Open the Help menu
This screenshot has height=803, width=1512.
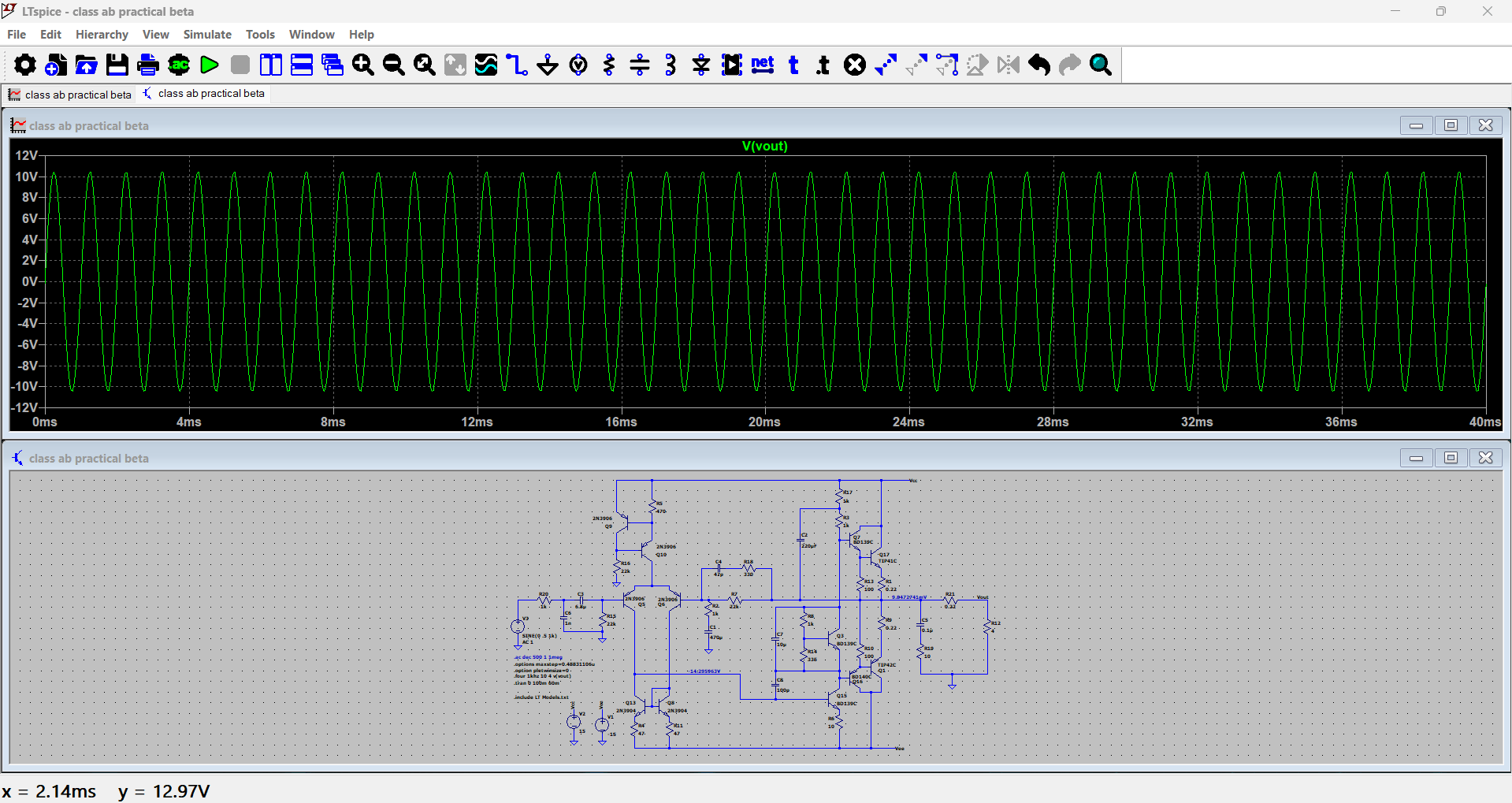(362, 35)
